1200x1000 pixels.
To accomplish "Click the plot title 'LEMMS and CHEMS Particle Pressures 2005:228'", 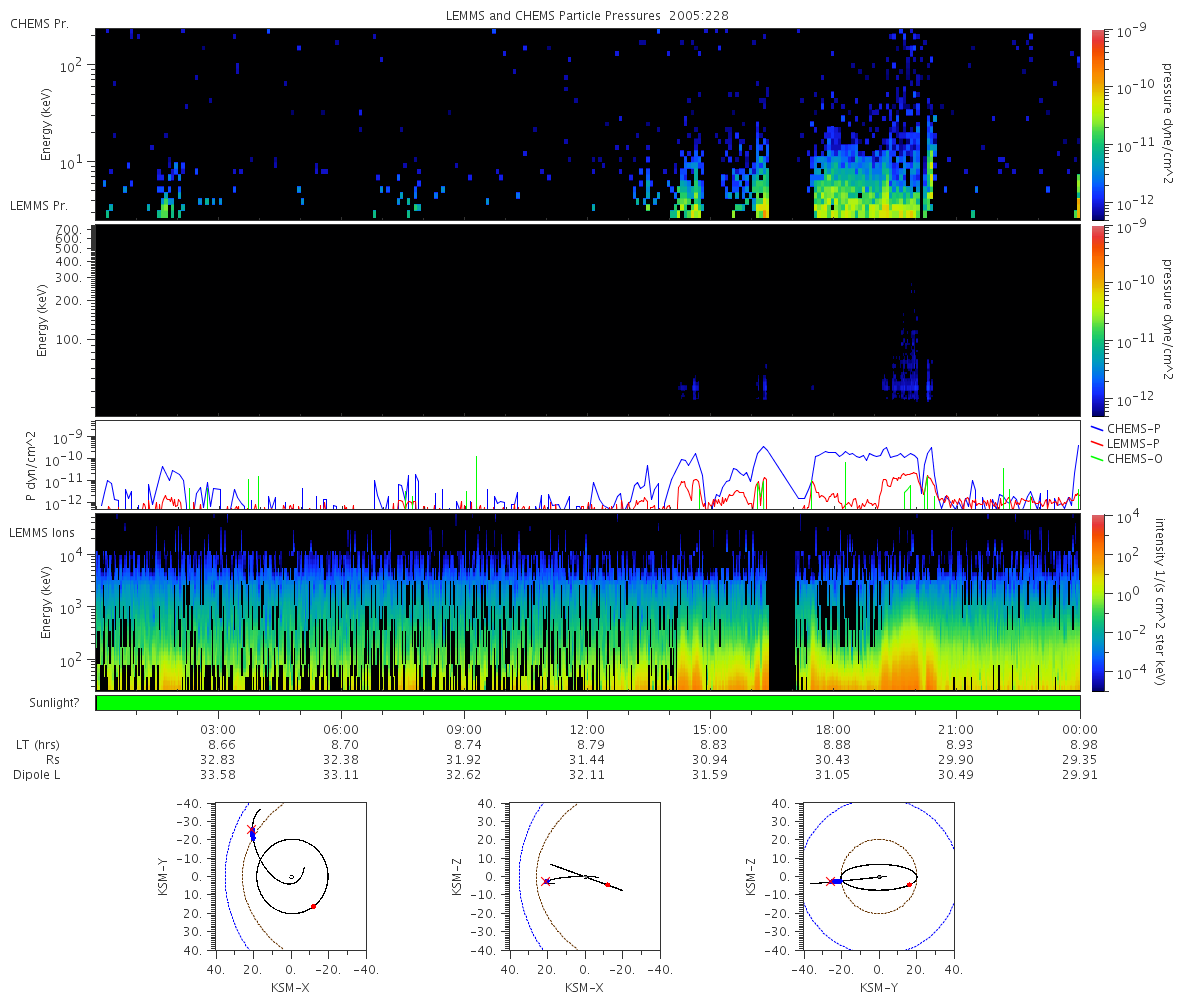I will click(x=589, y=17).
